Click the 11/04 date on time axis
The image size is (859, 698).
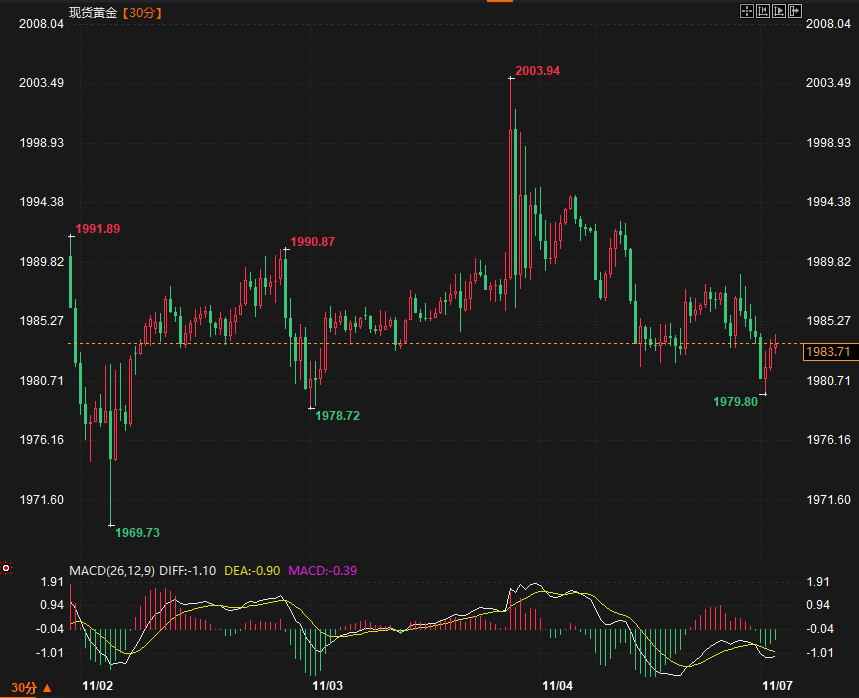pos(557,686)
